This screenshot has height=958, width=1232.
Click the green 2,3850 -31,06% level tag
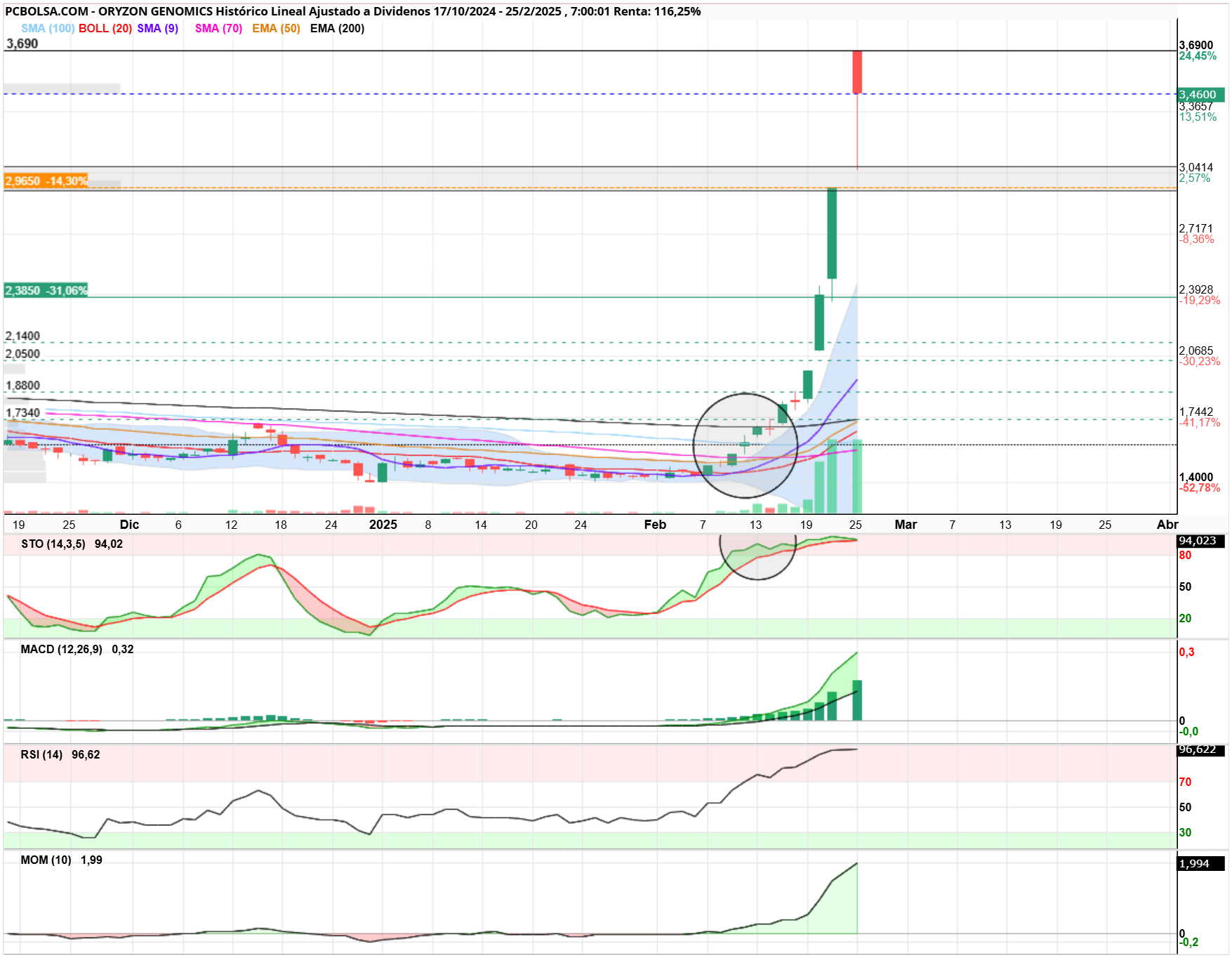(x=46, y=291)
